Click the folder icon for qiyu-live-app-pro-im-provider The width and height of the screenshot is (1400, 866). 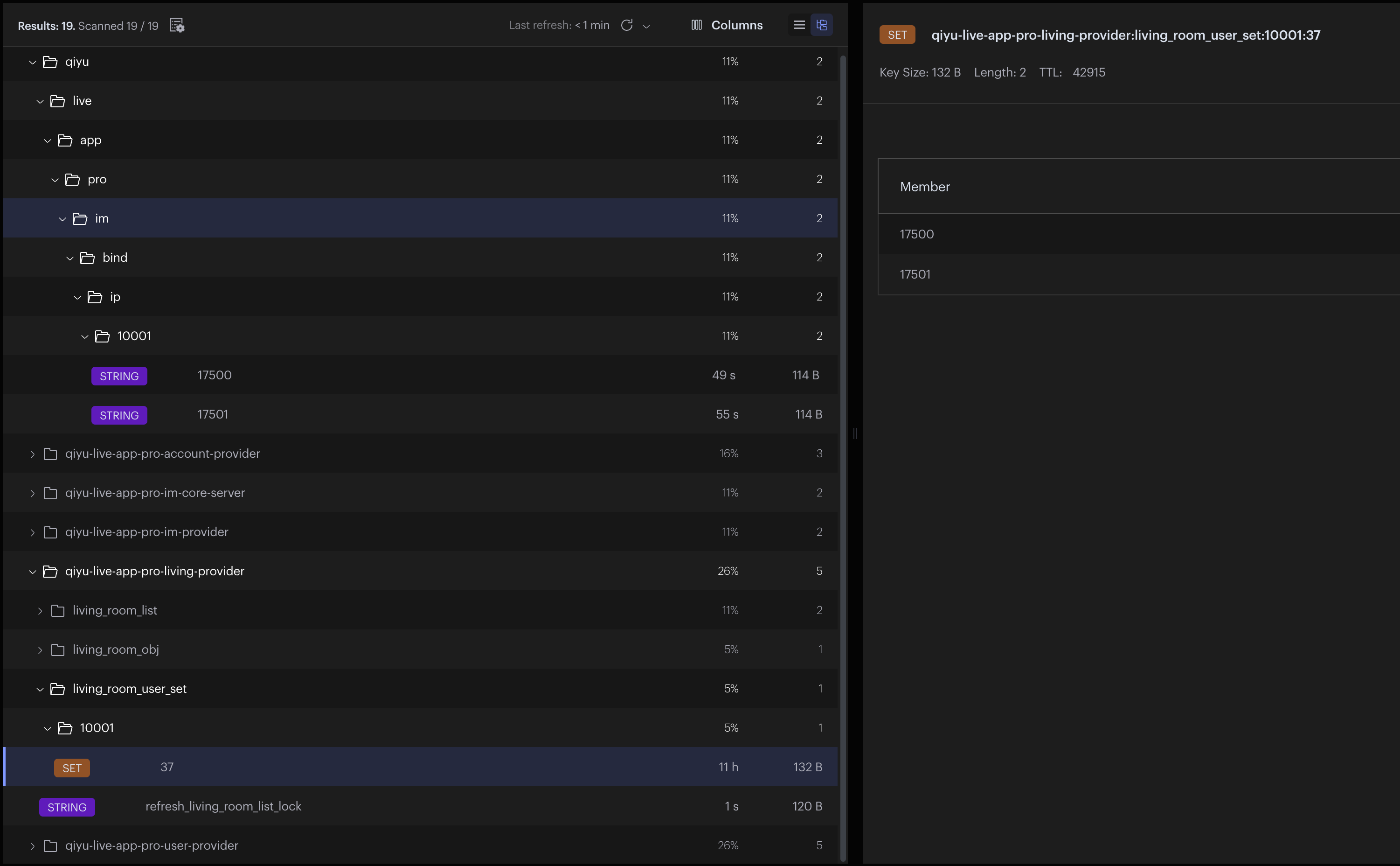[x=50, y=532]
